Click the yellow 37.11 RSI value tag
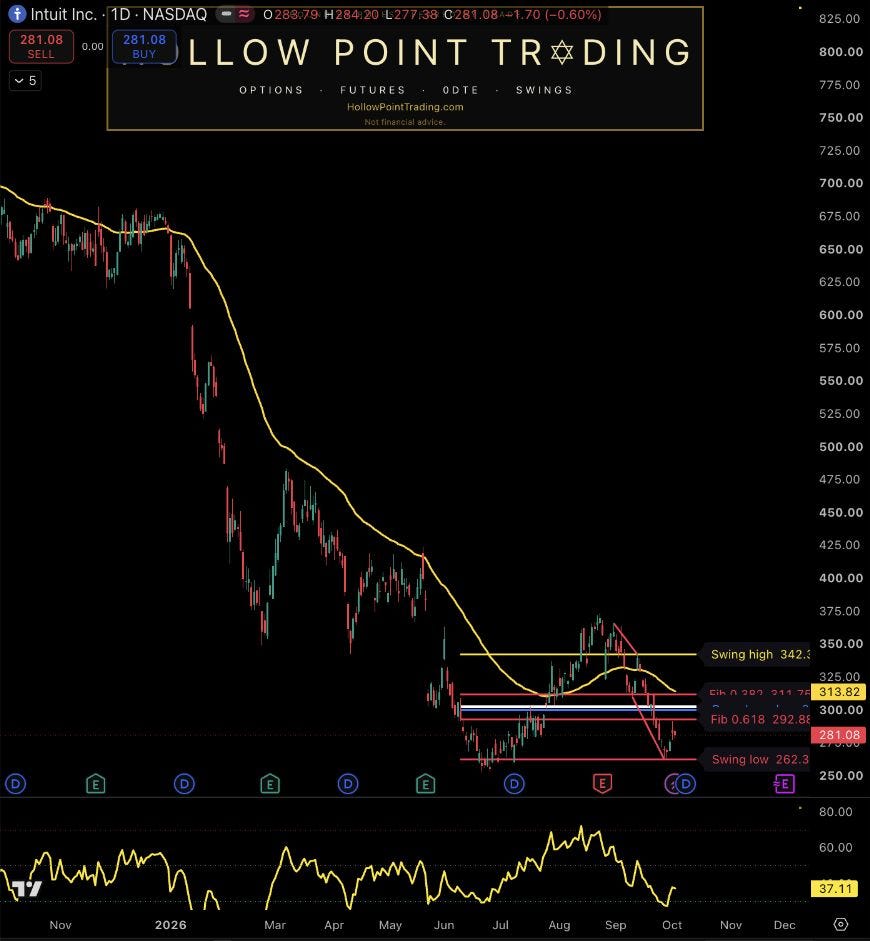 tap(835, 888)
